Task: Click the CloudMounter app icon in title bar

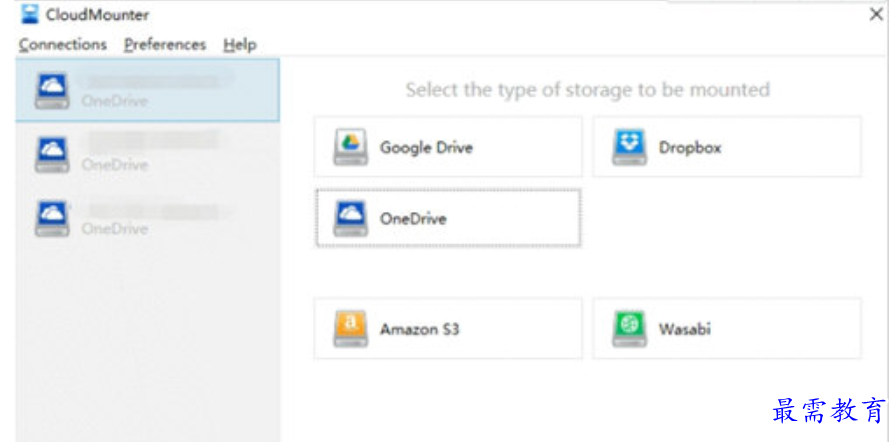Action: tap(31, 14)
